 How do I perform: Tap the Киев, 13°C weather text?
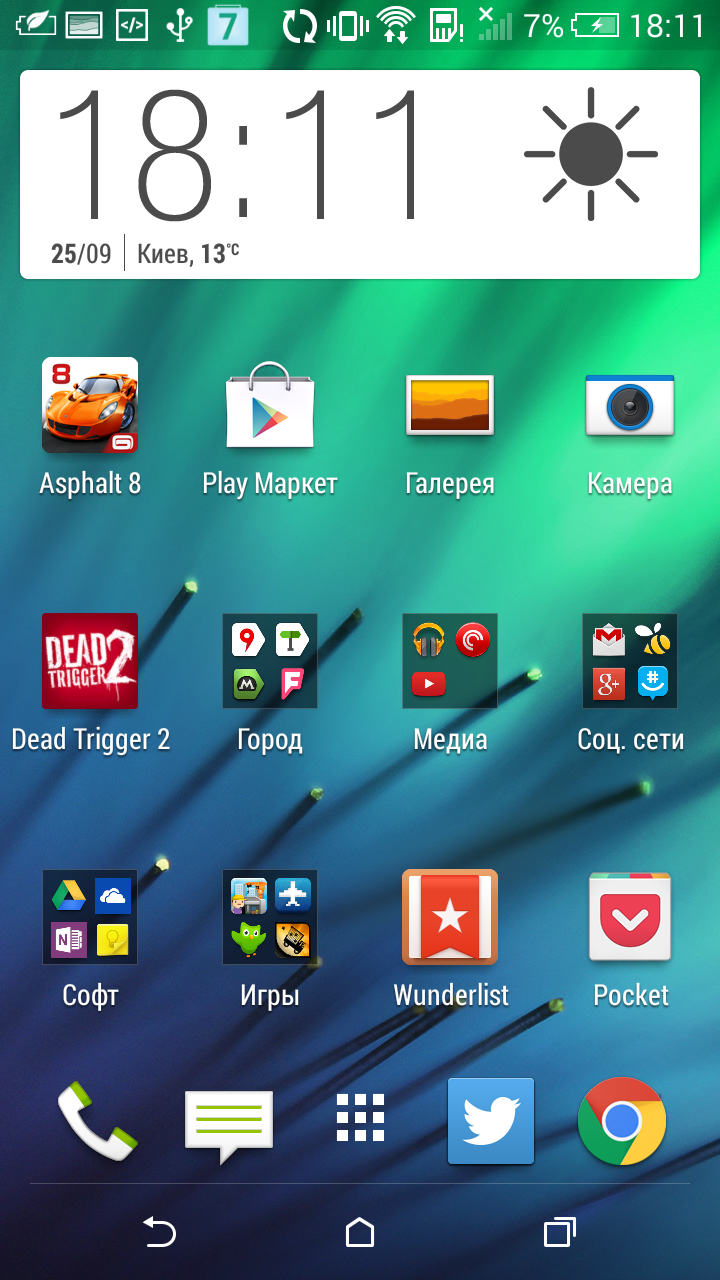pyautogui.click(x=188, y=253)
